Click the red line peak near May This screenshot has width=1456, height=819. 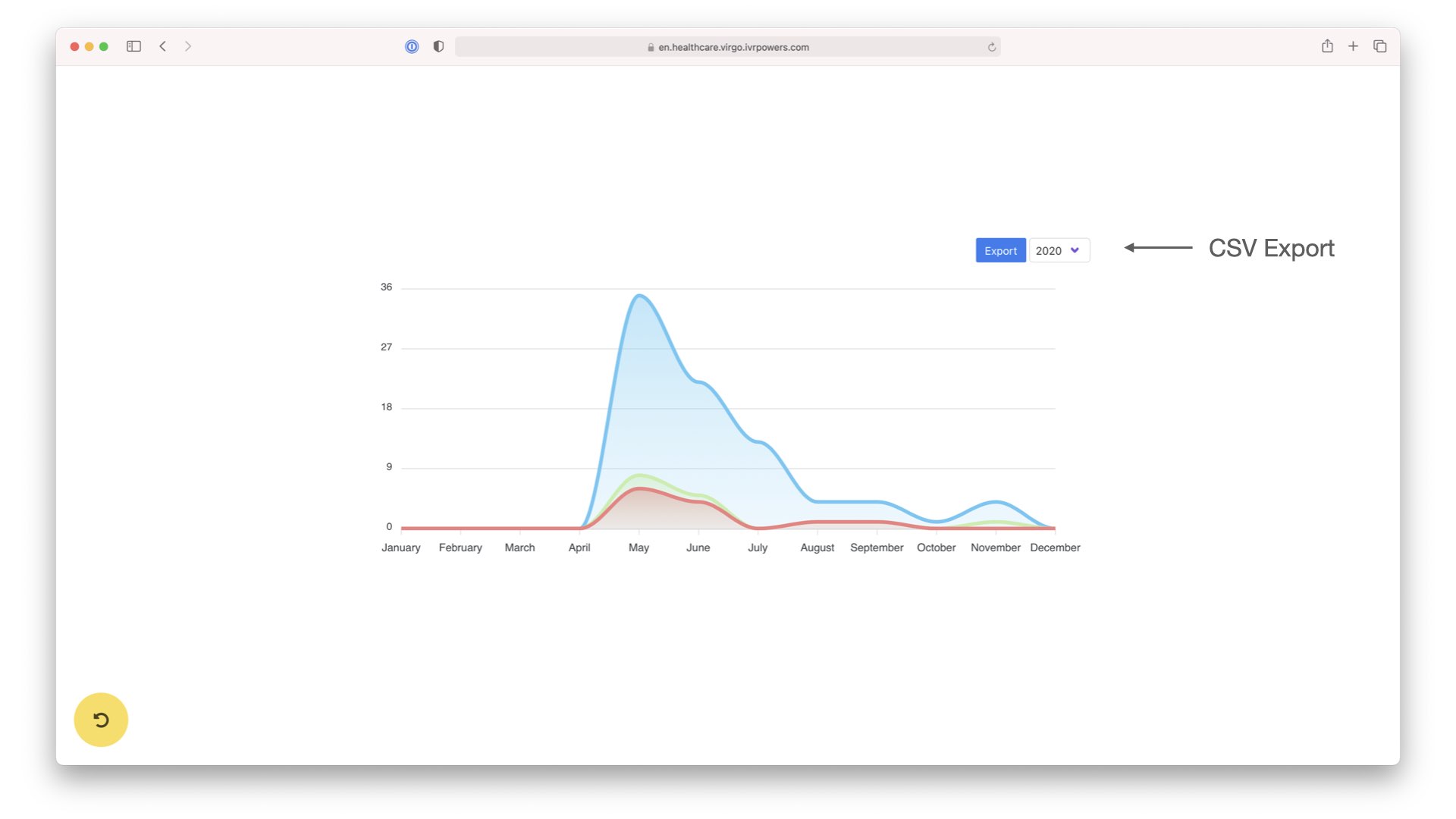pos(640,488)
